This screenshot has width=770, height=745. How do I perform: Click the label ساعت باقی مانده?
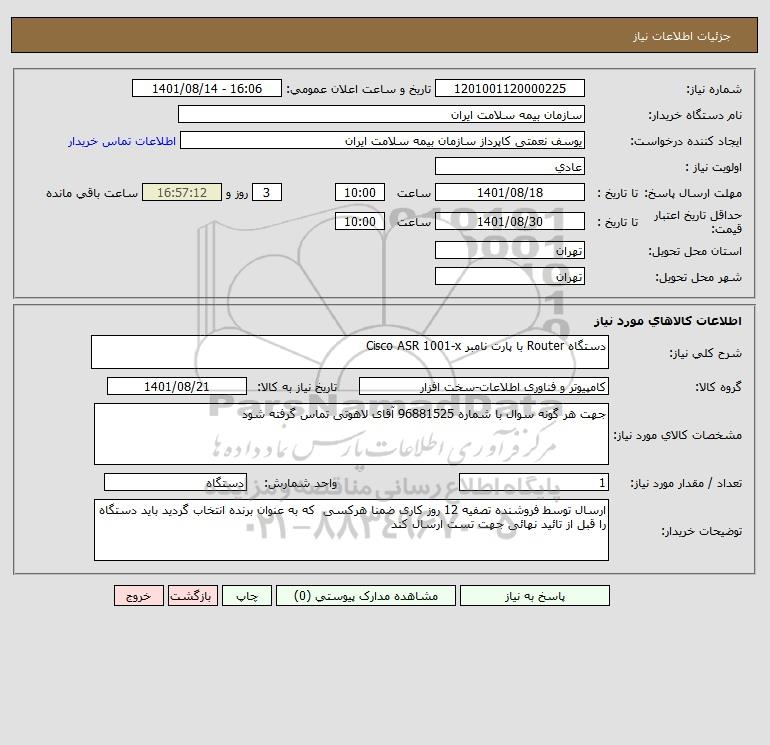point(92,193)
